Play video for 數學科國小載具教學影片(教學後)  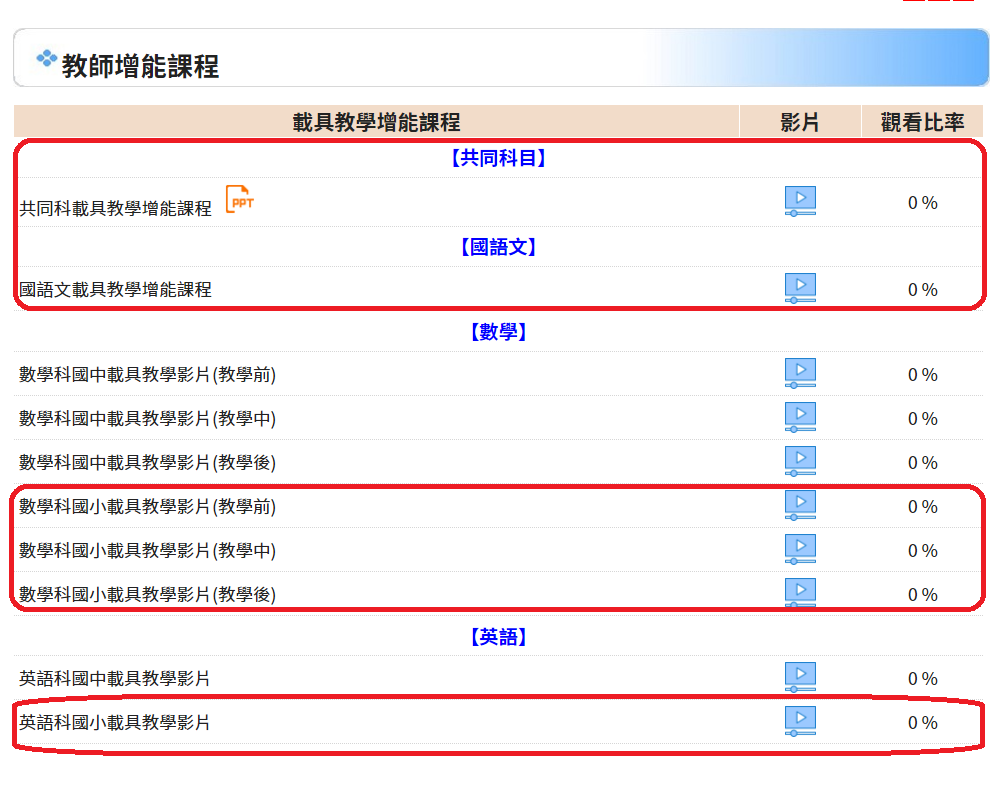coord(800,593)
